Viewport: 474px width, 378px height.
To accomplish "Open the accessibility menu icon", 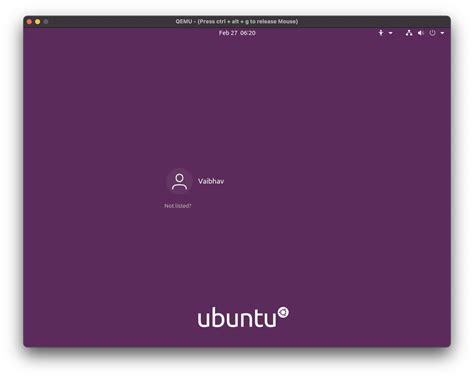I will click(x=381, y=33).
